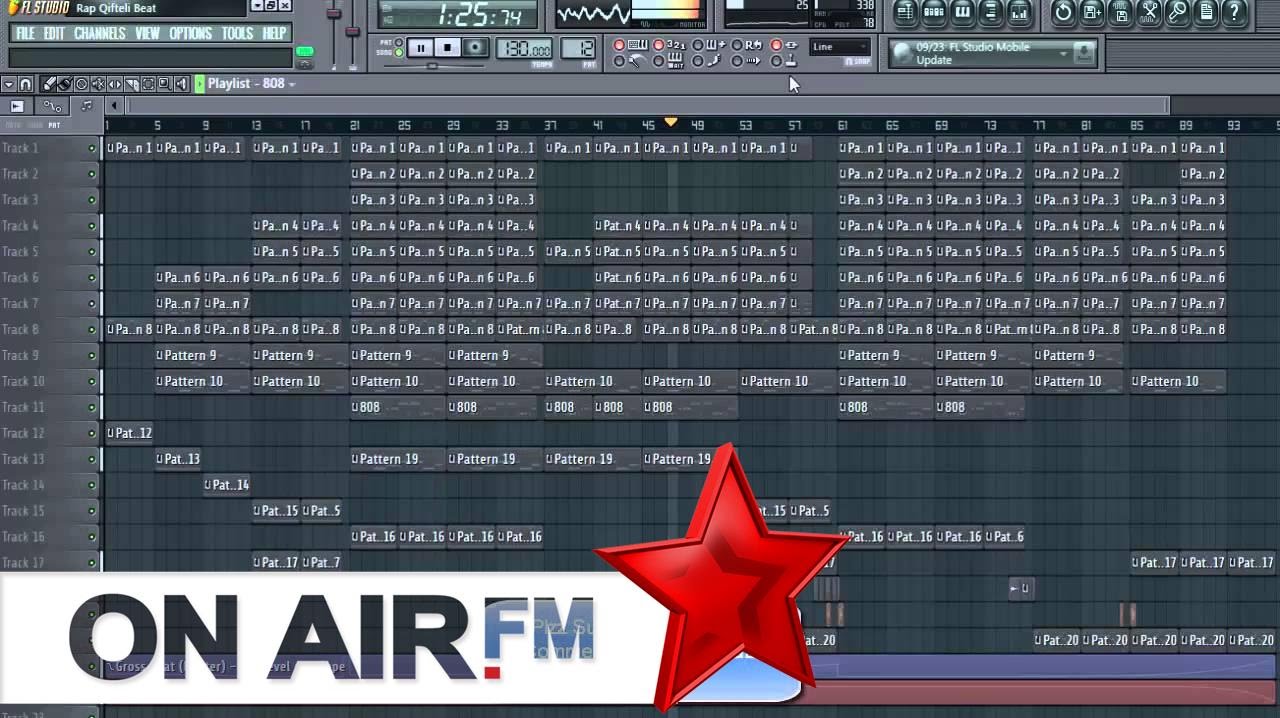Click the green Playlist play arrow button
1280x718 pixels.
click(200, 84)
